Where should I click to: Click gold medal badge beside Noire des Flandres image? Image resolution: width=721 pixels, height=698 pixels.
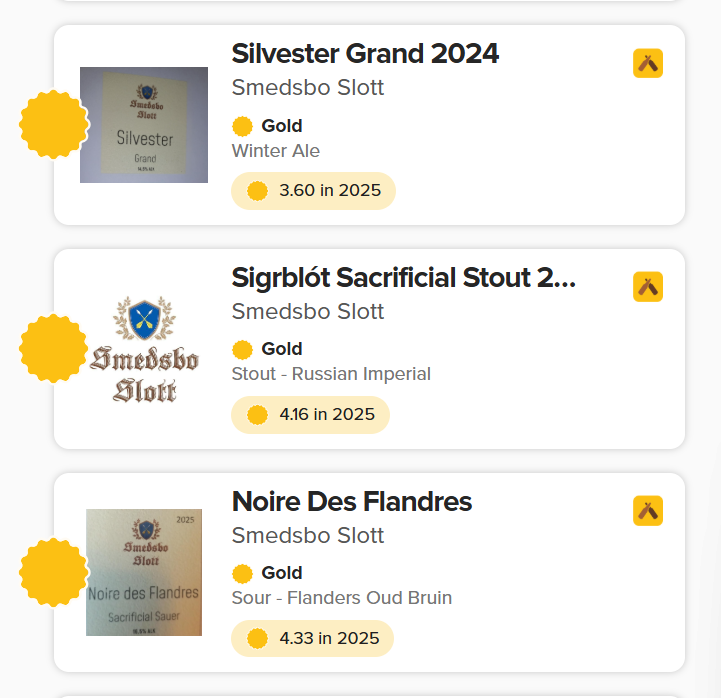[x=52, y=573]
